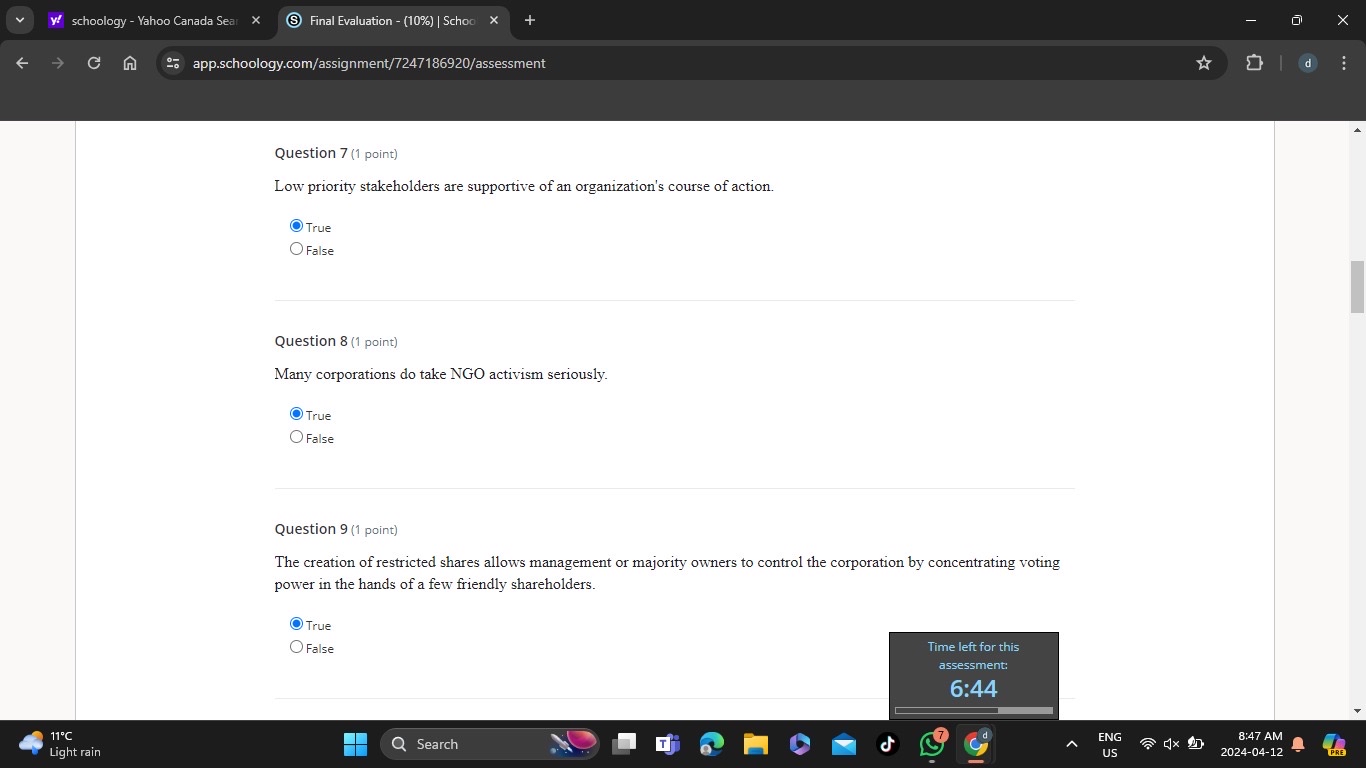Click the page vertical scrollbar thumb
Image resolution: width=1366 pixels, height=768 pixels.
(x=1357, y=287)
